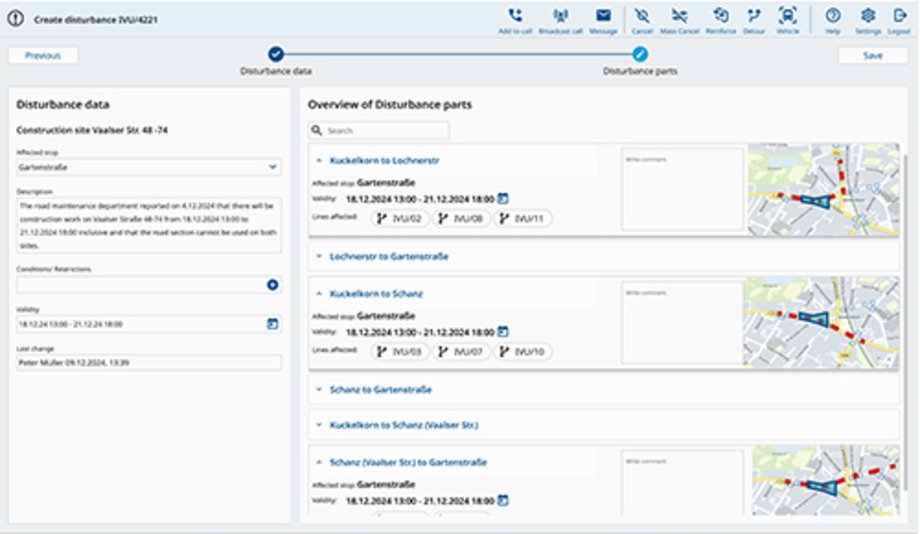920x534 pixels.
Task: Select the IVU/02 line chip
Action: [x=399, y=218]
